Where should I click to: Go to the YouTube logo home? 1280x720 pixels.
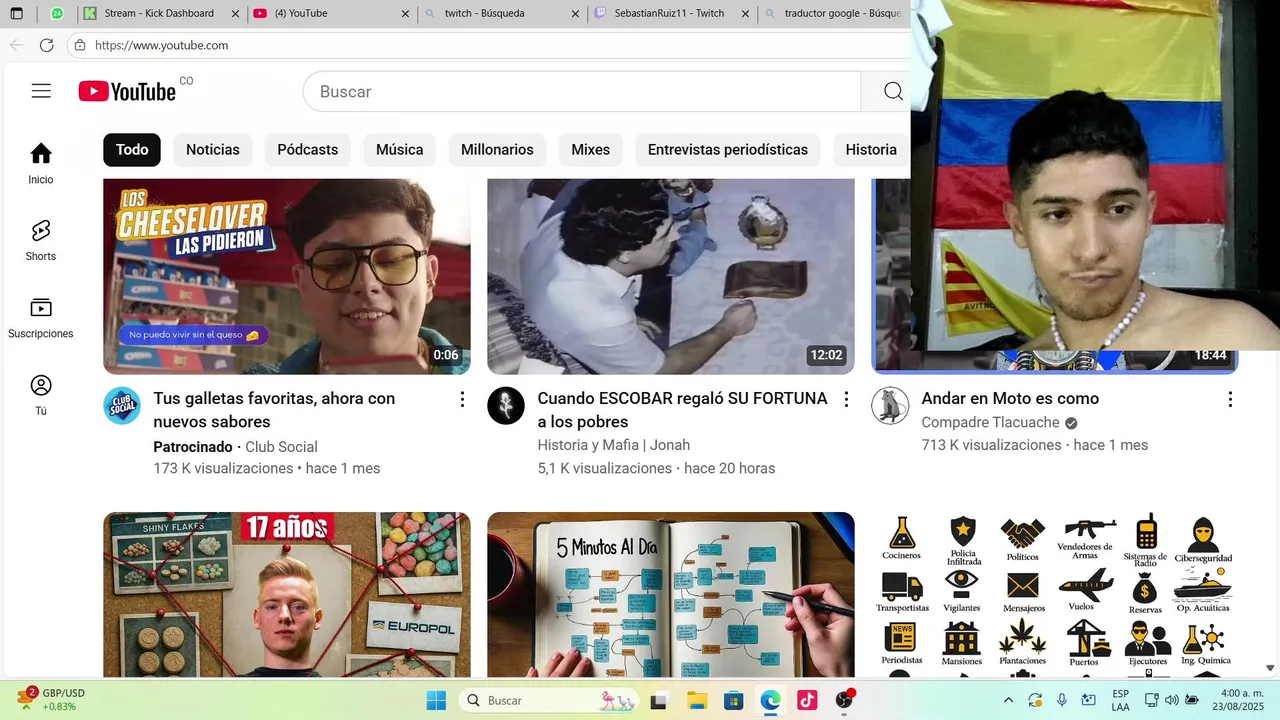pyautogui.click(x=127, y=91)
